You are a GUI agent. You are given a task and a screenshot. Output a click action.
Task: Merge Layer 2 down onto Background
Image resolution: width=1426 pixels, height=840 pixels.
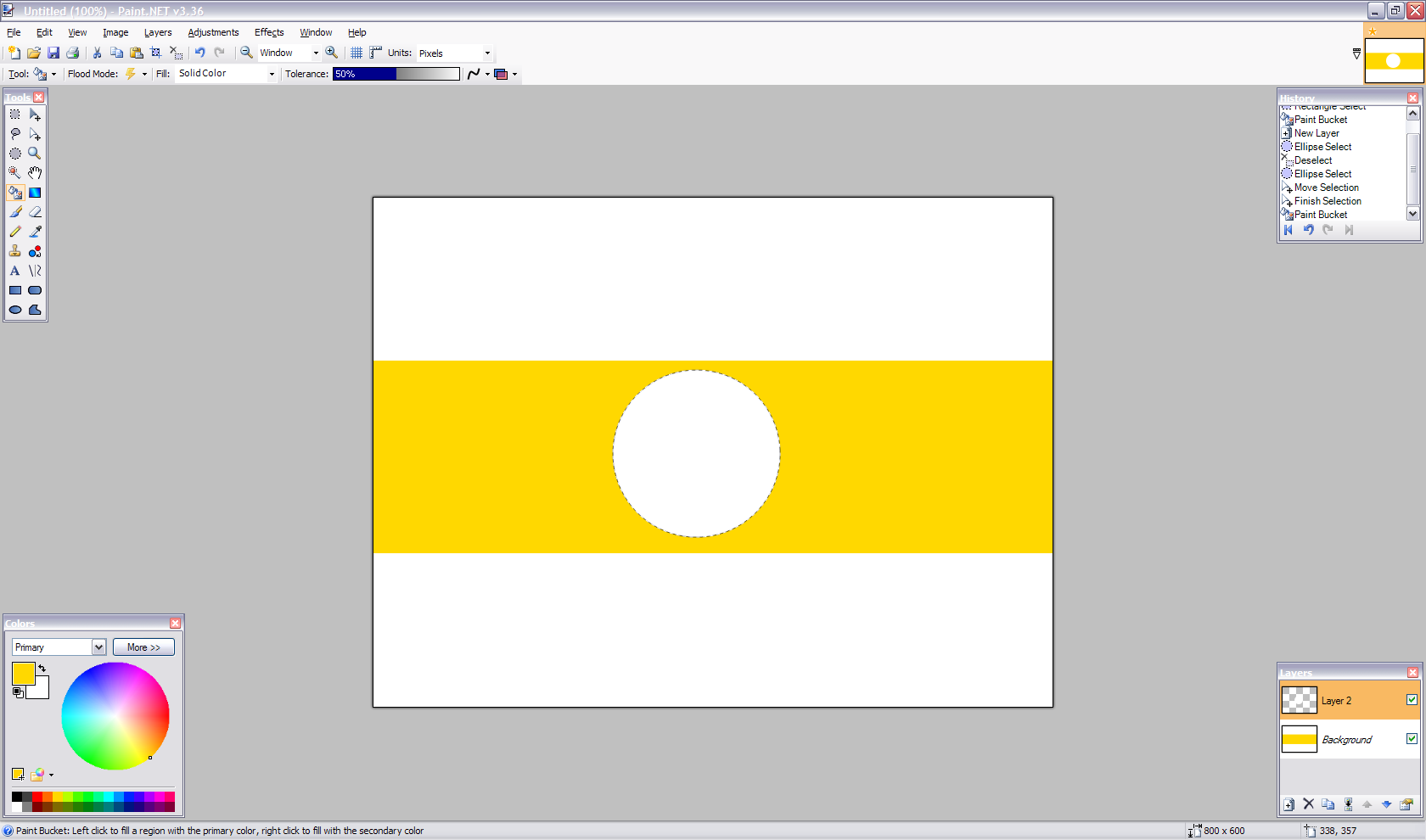(x=1349, y=804)
